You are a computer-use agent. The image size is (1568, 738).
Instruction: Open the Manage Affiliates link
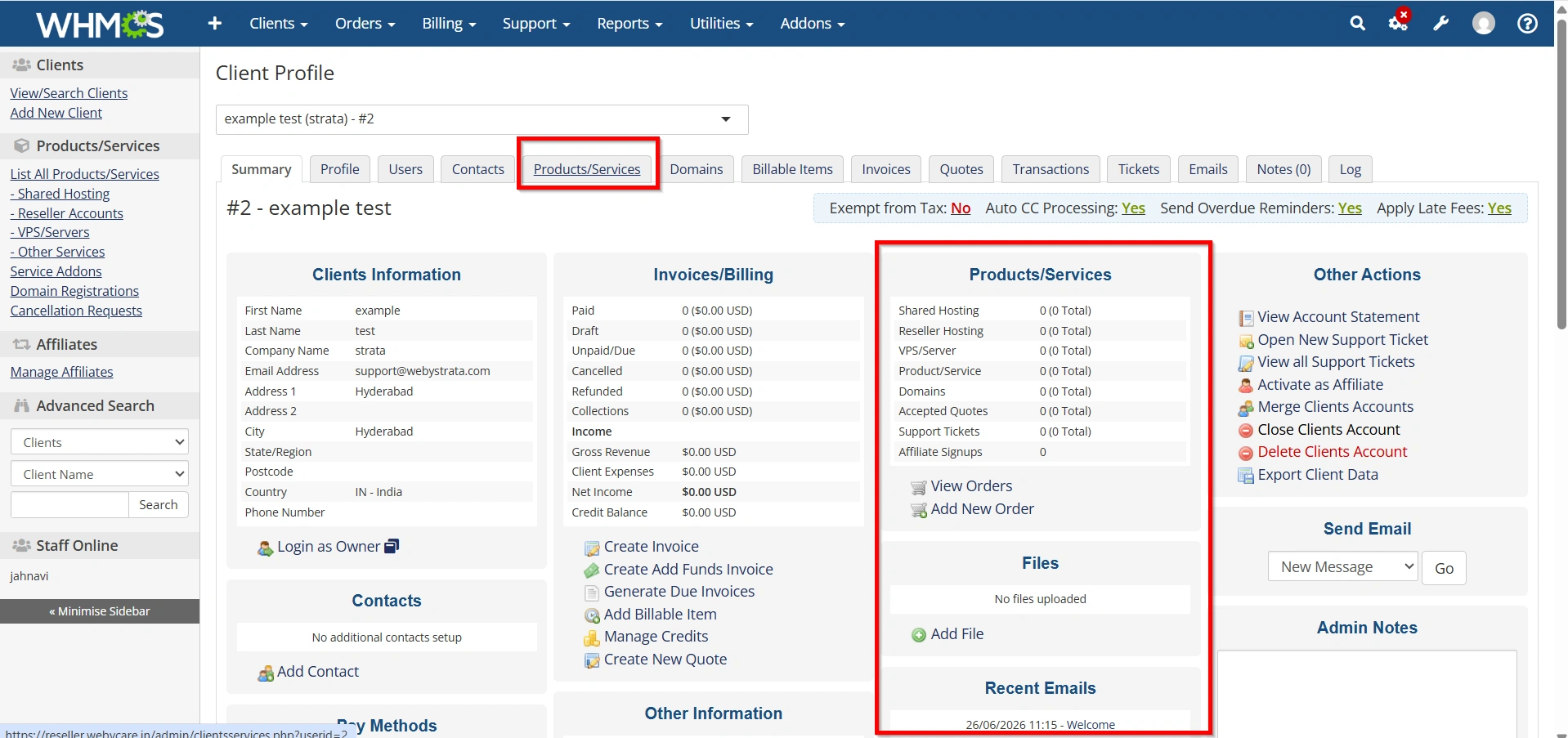pyautogui.click(x=61, y=372)
